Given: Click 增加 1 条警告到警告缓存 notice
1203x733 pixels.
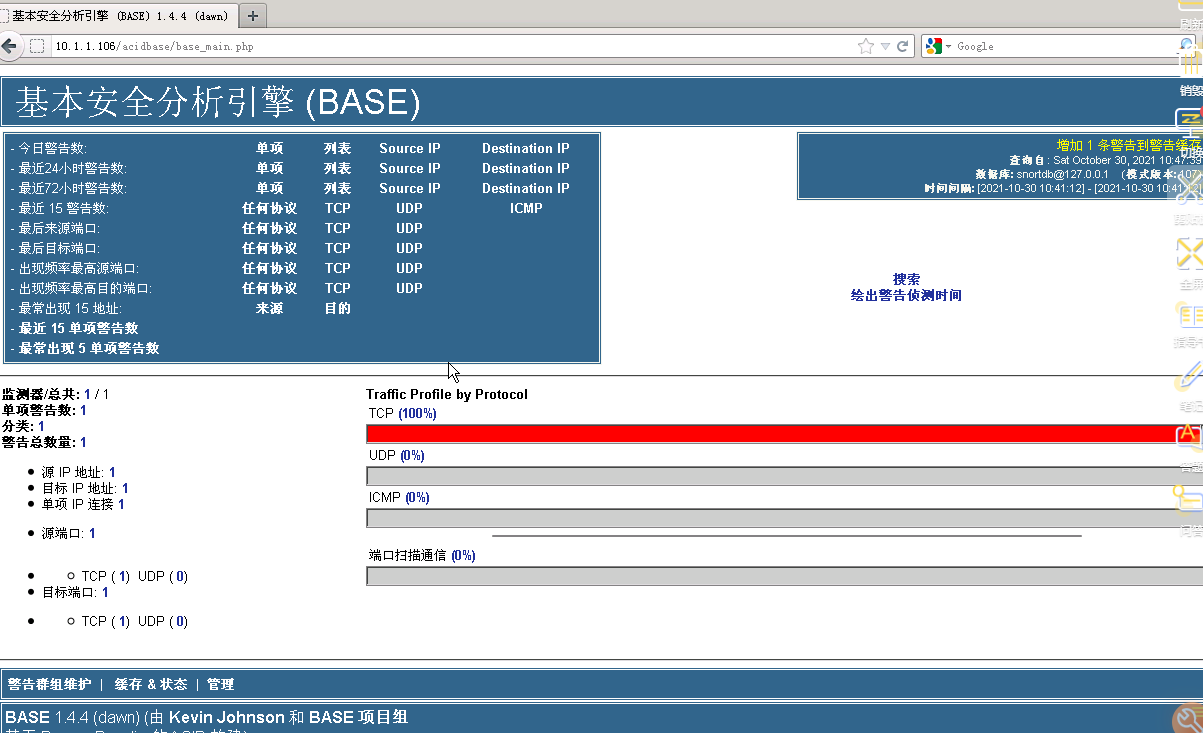Looking at the screenshot, I should coord(1128,145).
